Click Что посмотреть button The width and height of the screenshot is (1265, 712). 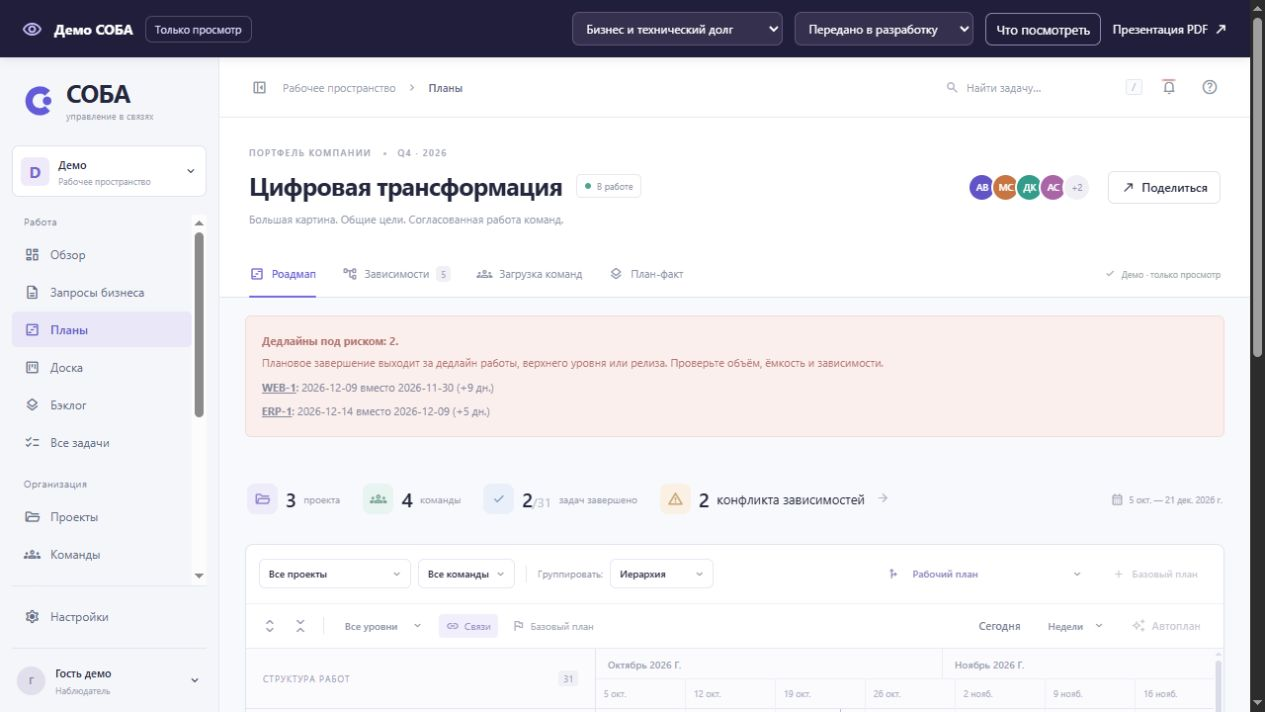pyautogui.click(x=1043, y=29)
